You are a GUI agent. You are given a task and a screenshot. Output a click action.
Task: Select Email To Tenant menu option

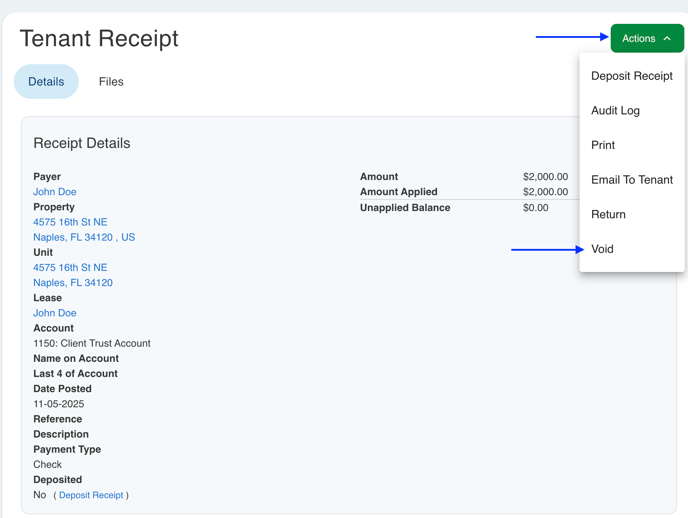point(631,180)
